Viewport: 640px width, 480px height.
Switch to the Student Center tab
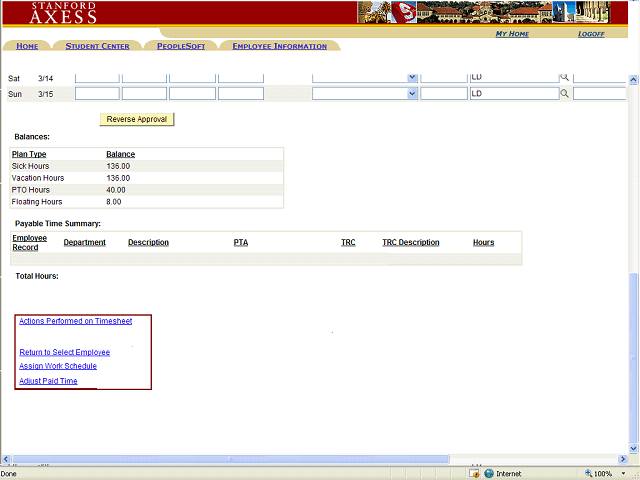coord(97,46)
